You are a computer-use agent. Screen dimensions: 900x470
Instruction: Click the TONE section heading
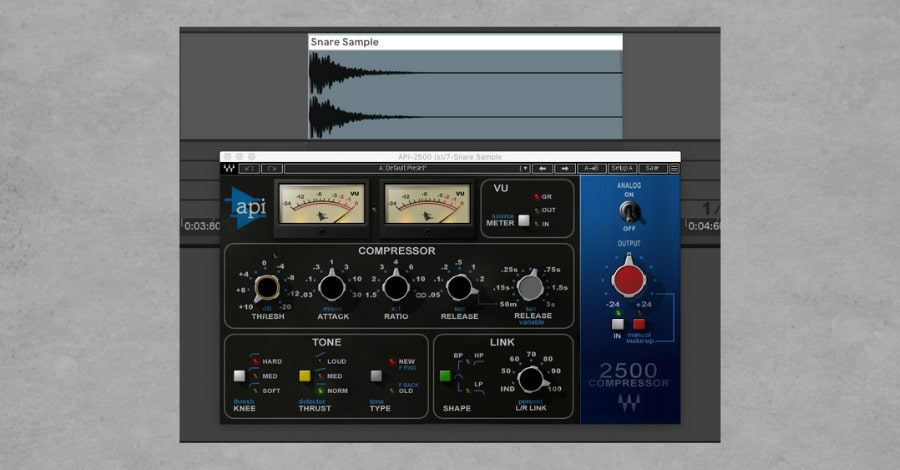click(327, 342)
